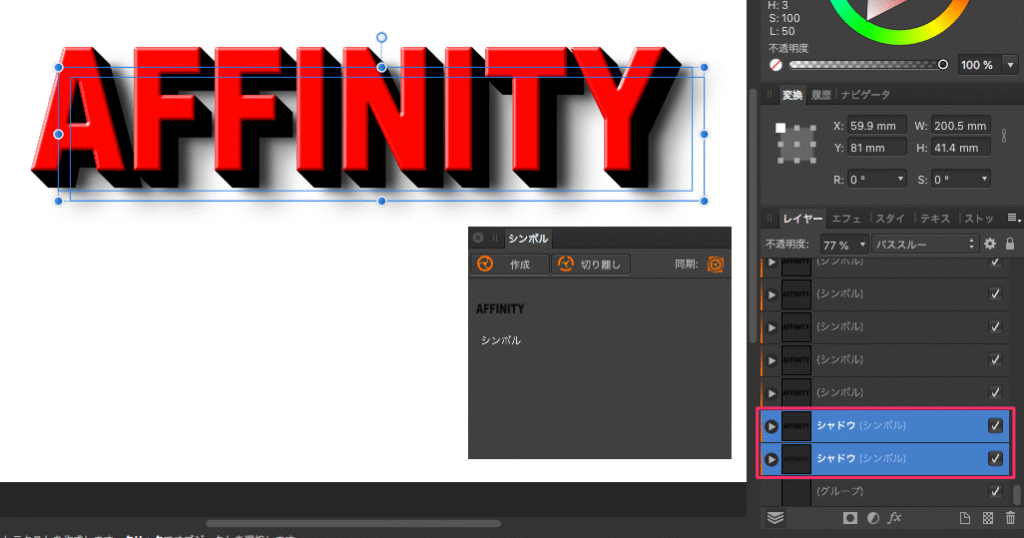Switch to the ナビゲータ tab
The image size is (1024, 538).
(x=865, y=95)
